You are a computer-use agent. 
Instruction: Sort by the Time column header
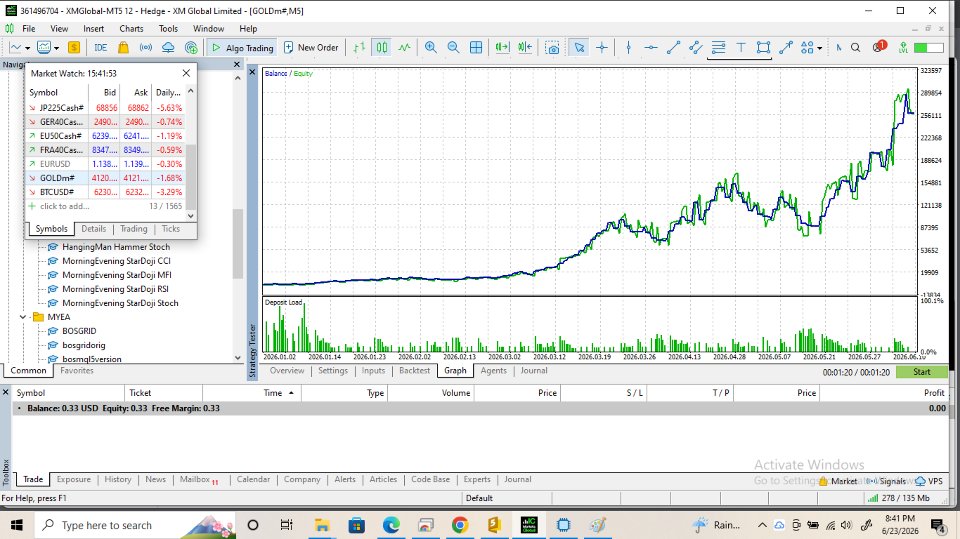coord(272,393)
